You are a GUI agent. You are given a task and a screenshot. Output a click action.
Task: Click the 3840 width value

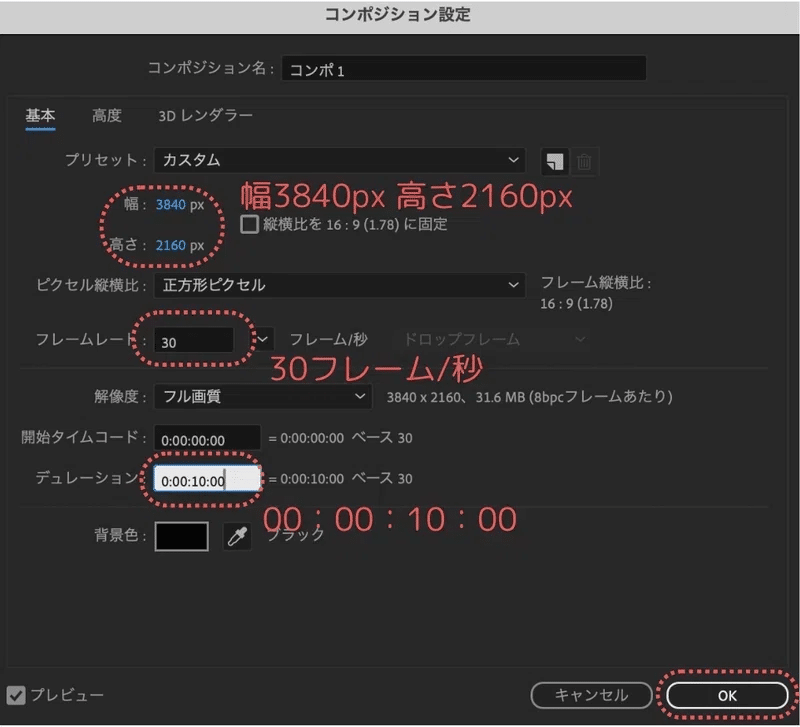coord(170,205)
